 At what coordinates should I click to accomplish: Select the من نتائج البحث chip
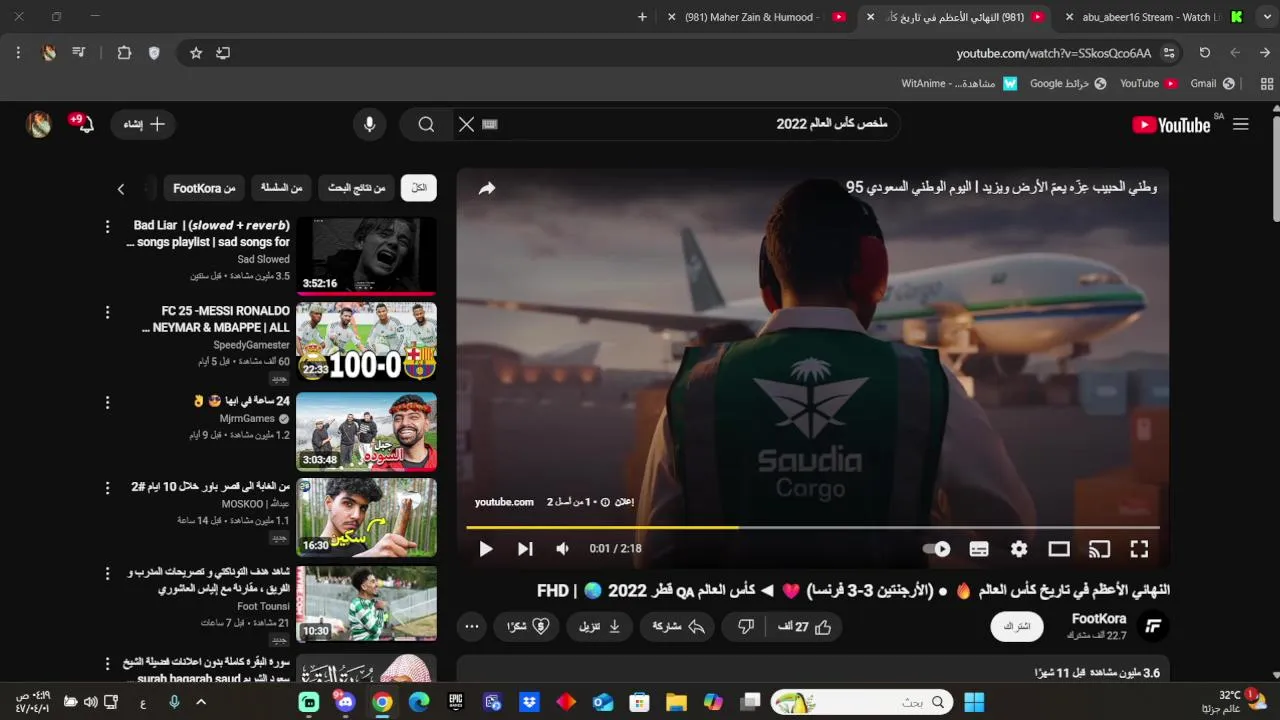357,188
